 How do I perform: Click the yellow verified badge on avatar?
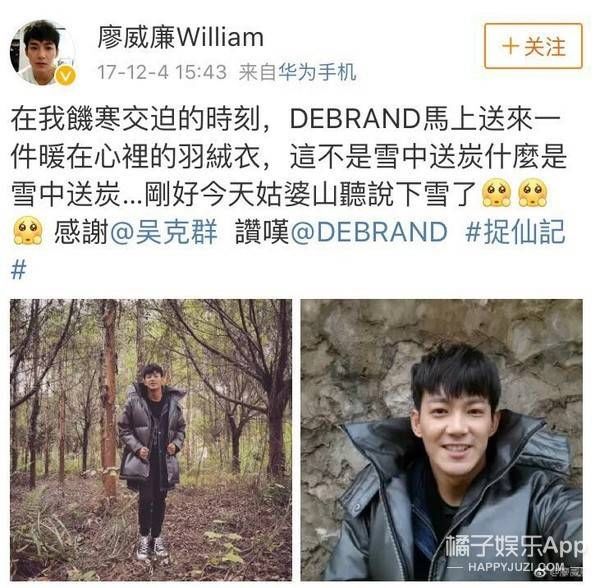[x=65, y=76]
